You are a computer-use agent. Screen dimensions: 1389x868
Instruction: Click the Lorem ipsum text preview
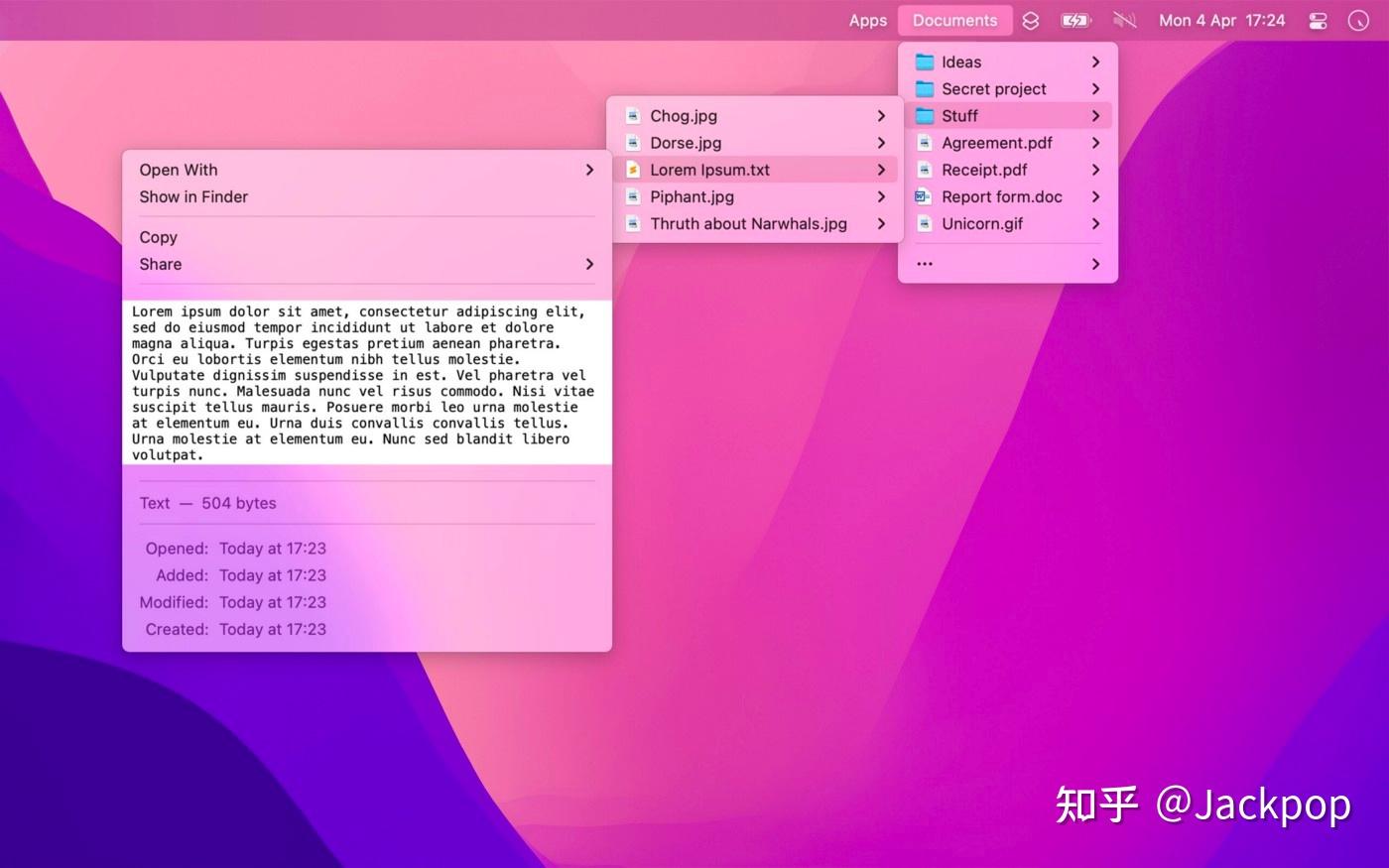367,382
